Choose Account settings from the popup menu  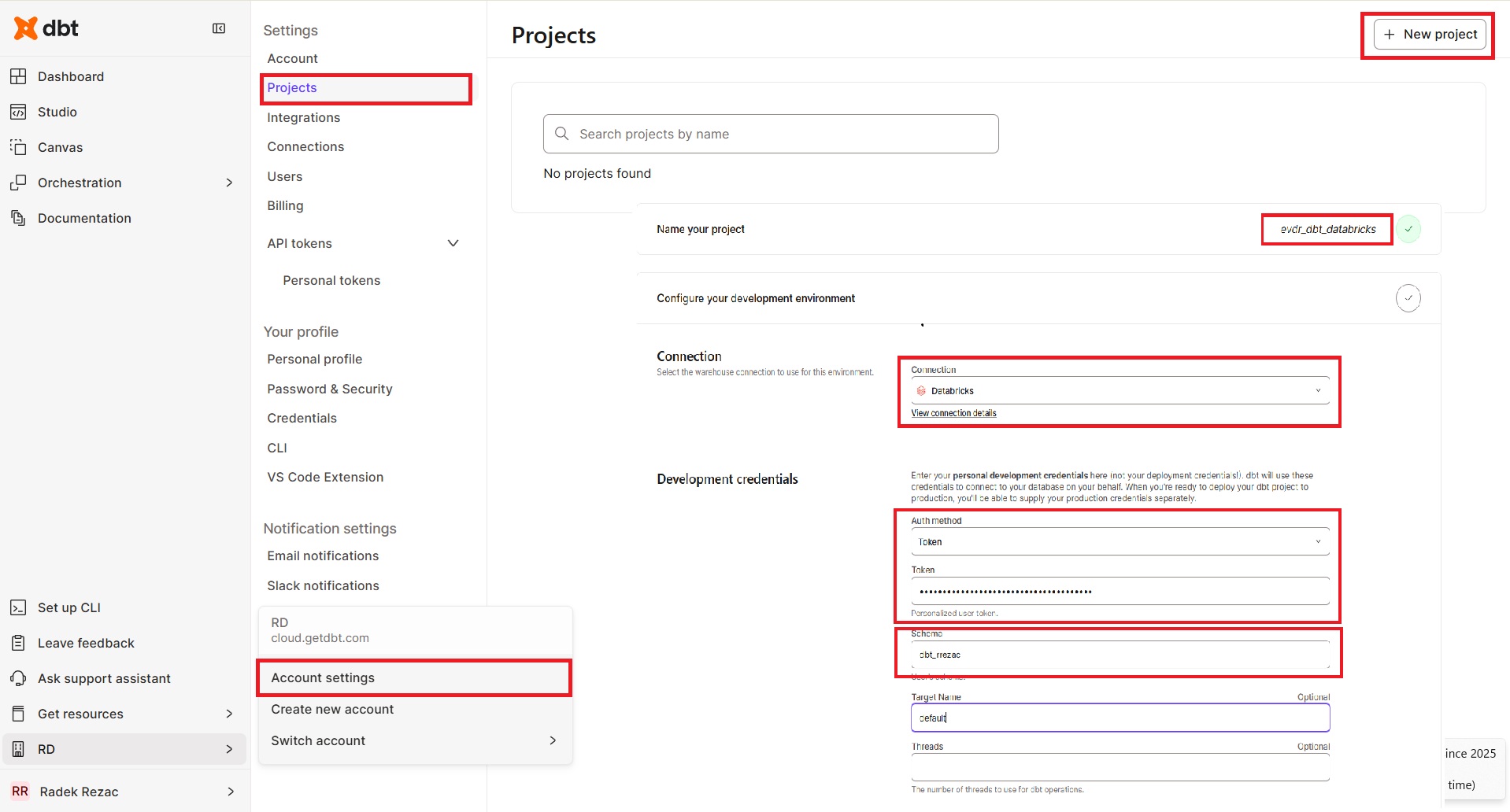323,677
